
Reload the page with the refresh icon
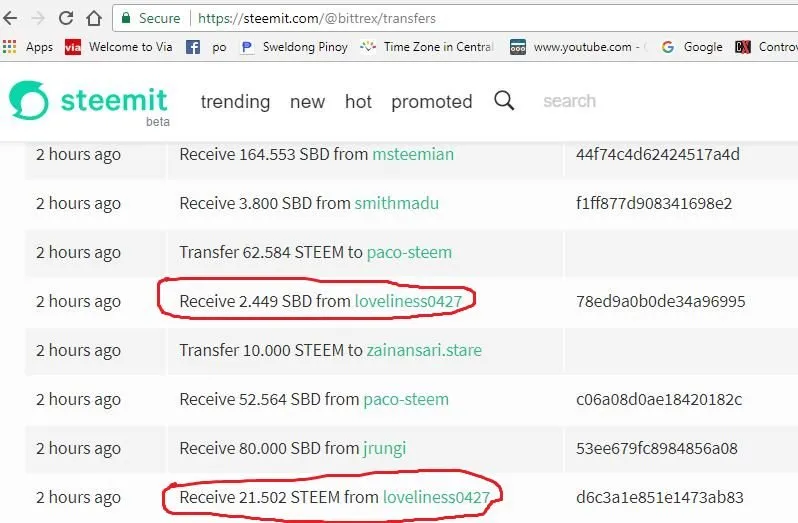(x=66, y=18)
